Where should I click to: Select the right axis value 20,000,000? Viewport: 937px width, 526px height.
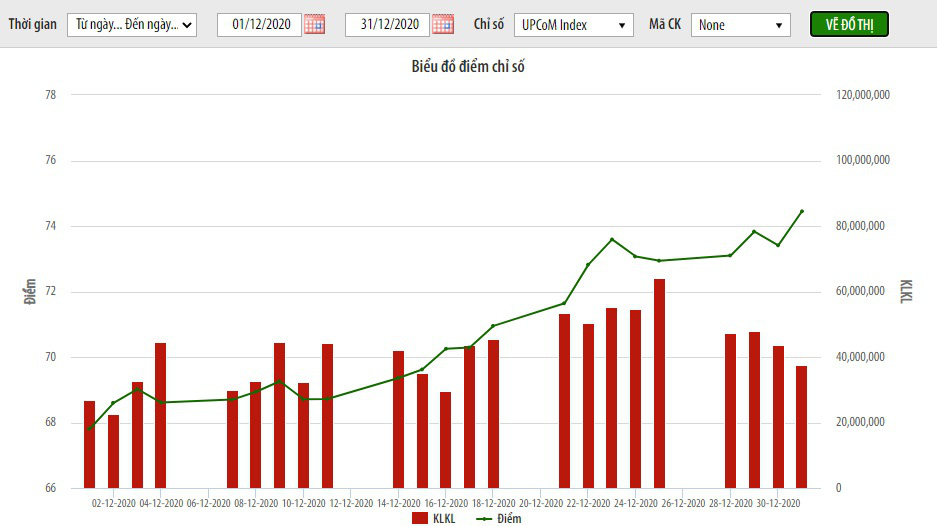(x=861, y=422)
